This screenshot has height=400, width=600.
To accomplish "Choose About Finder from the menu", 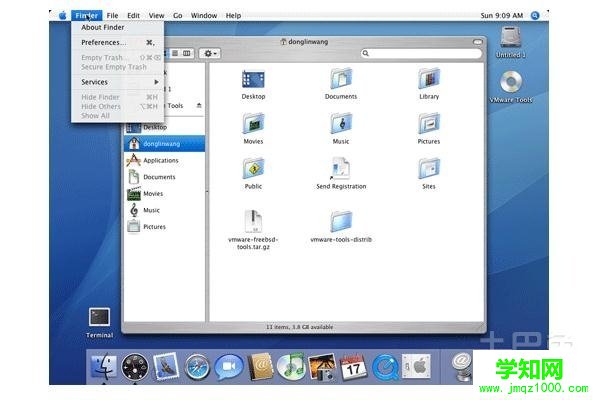I will [x=117, y=27].
